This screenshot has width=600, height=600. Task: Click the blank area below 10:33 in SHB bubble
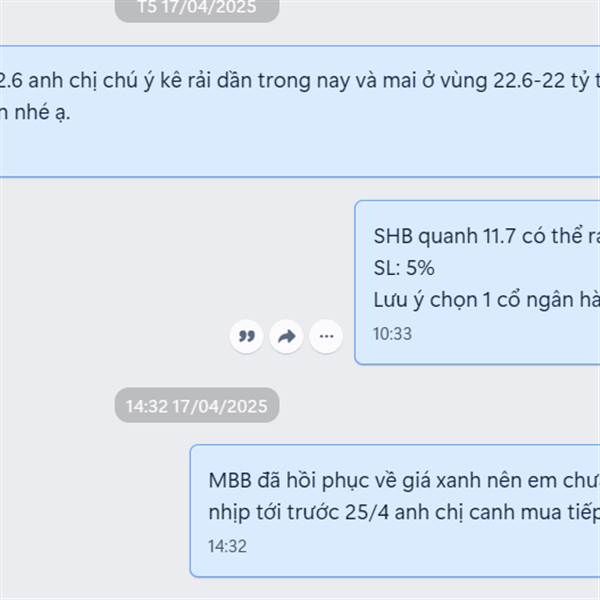click(x=478, y=353)
